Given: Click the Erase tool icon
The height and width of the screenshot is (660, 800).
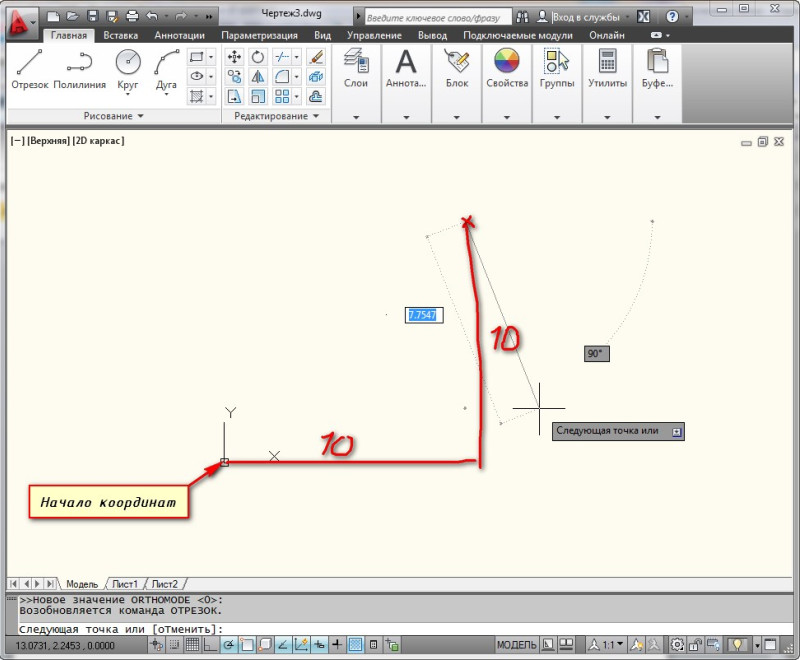Looking at the screenshot, I should pos(316,57).
